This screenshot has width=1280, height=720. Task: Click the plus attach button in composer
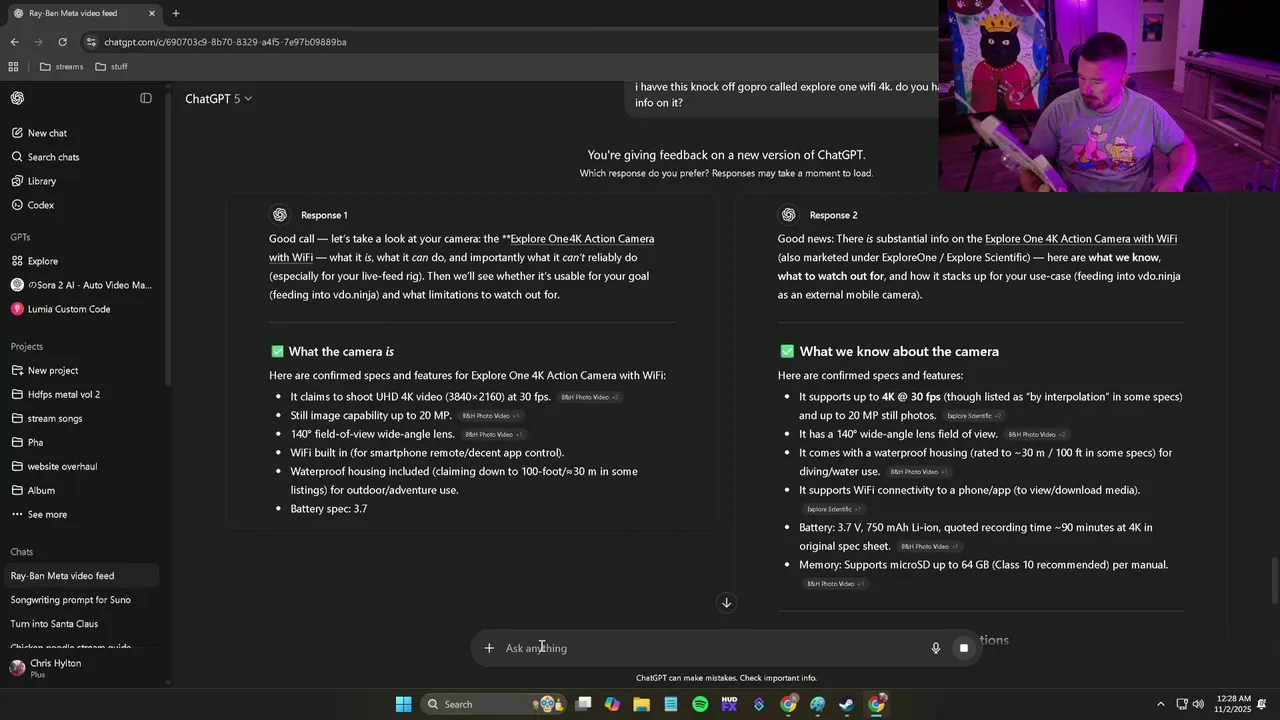pos(489,648)
